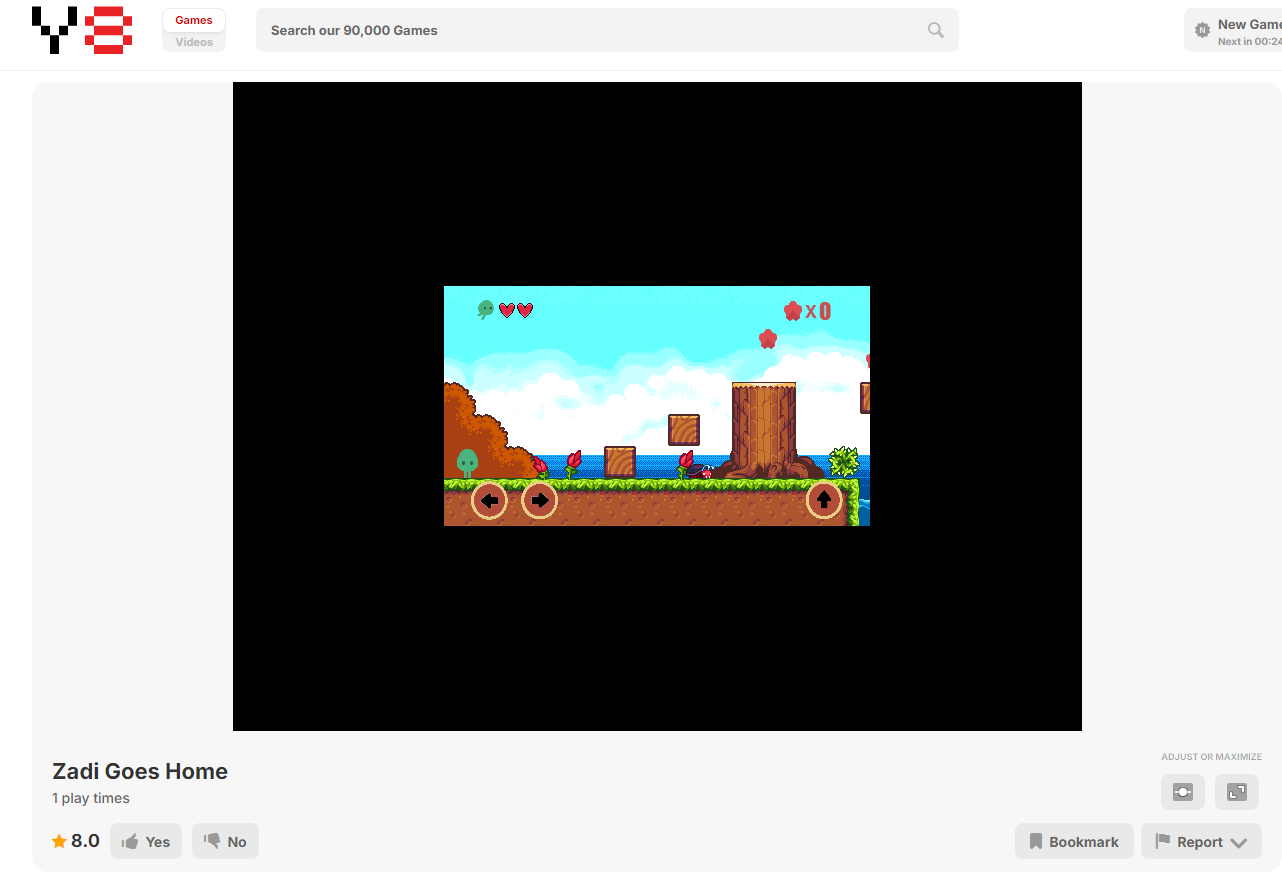
Task: Toggle Bookmark for this game
Action: click(x=1074, y=841)
